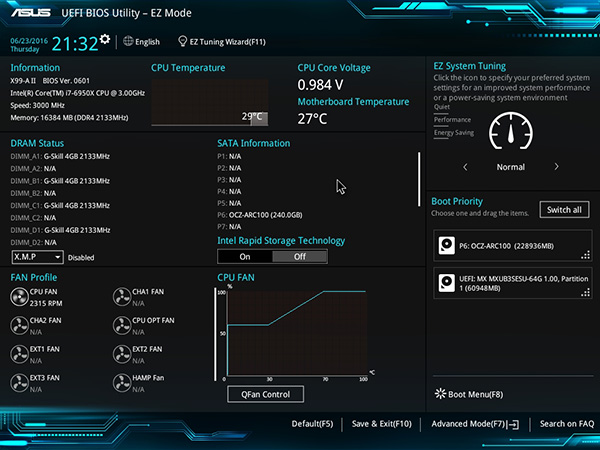Viewport: 600px width, 450px height.
Task: Click the globe language icon
Action: [x=128, y=41]
